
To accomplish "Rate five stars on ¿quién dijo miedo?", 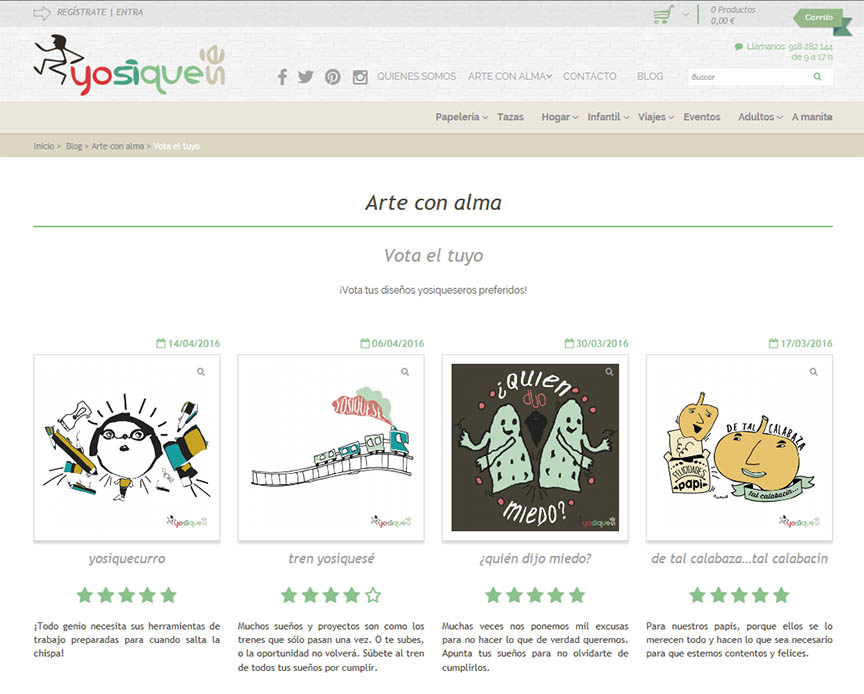I will click(575, 593).
